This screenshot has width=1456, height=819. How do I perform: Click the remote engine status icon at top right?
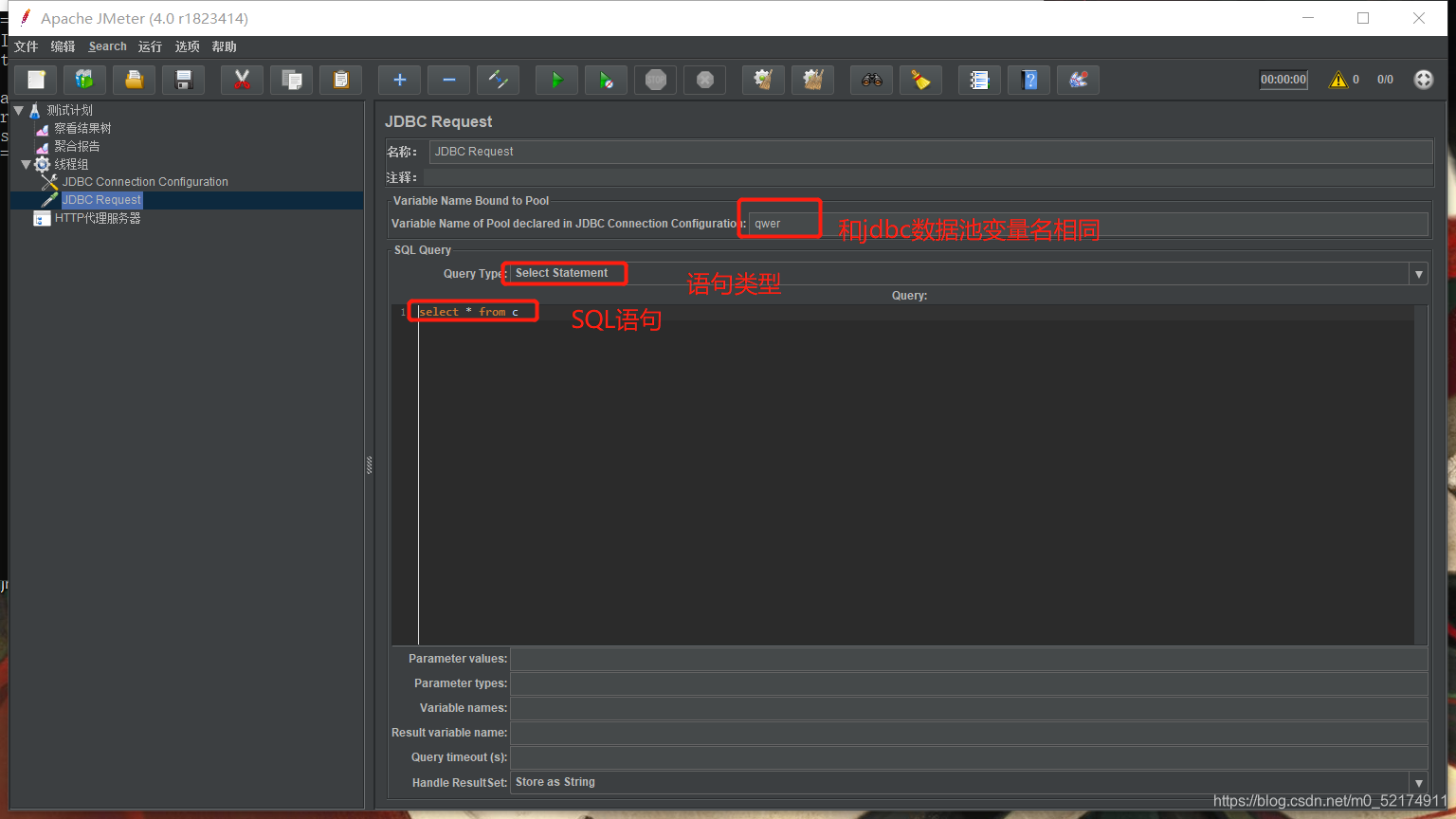1423,80
